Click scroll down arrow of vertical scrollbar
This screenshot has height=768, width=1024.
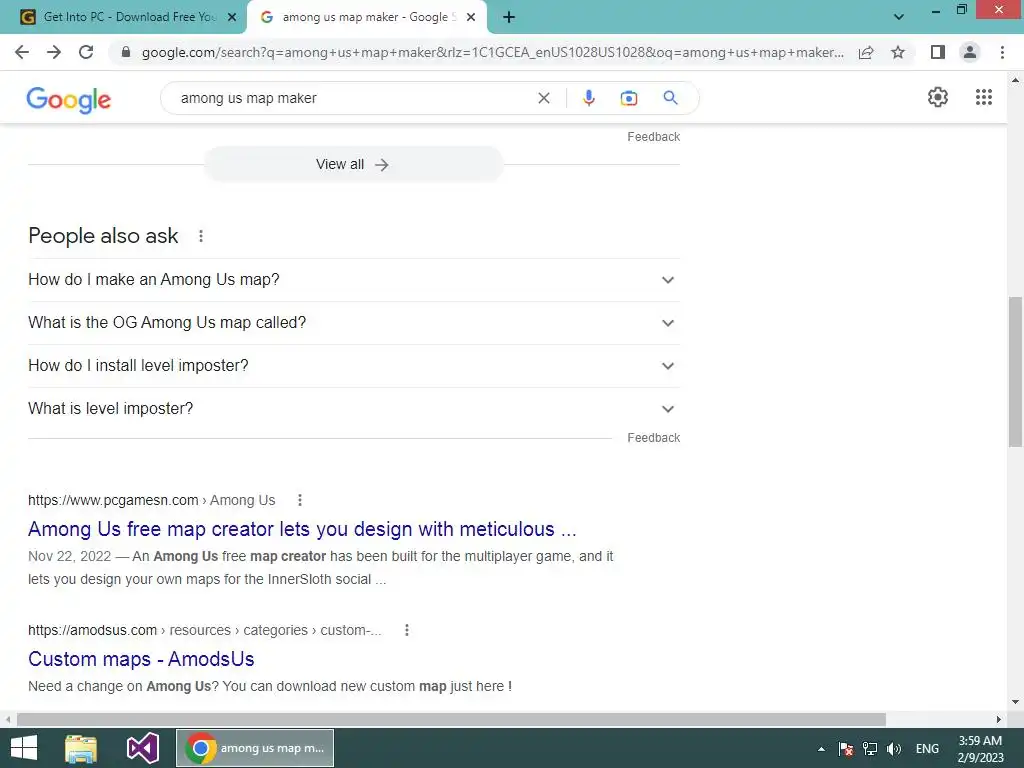point(1015,702)
